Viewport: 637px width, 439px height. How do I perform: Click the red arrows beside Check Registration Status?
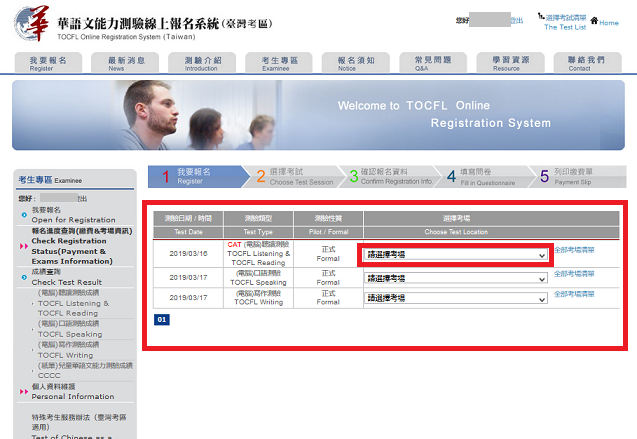coord(22,241)
